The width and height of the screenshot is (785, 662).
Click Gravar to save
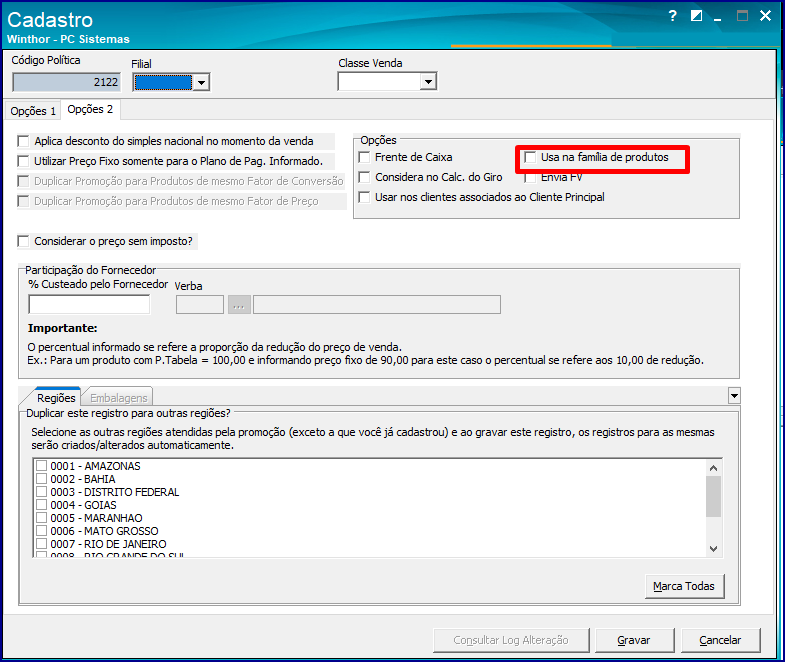pyautogui.click(x=634, y=640)
